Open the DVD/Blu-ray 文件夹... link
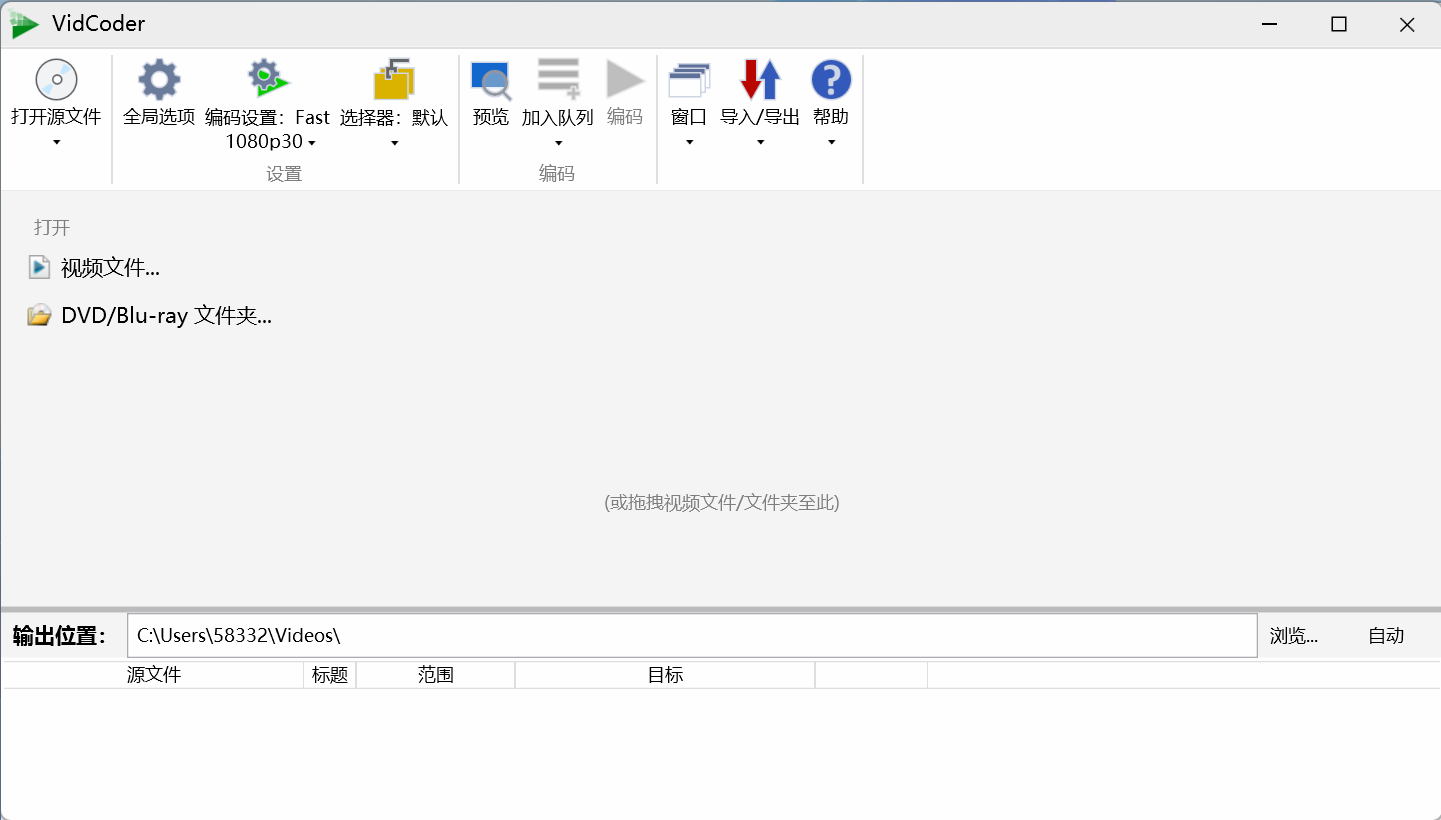 click(x=166, y=316)
